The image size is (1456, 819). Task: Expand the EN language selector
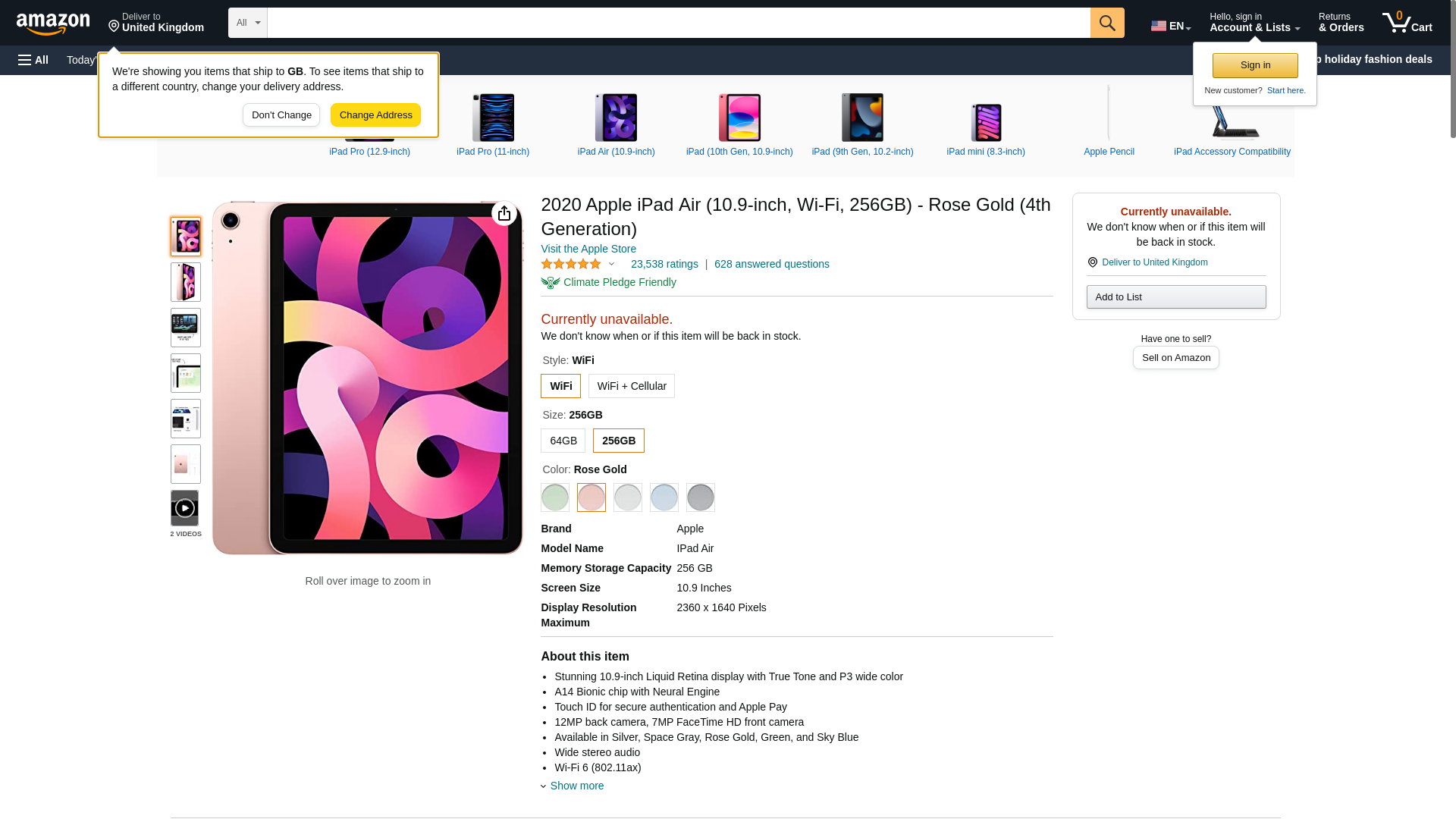click(1171, 26)
